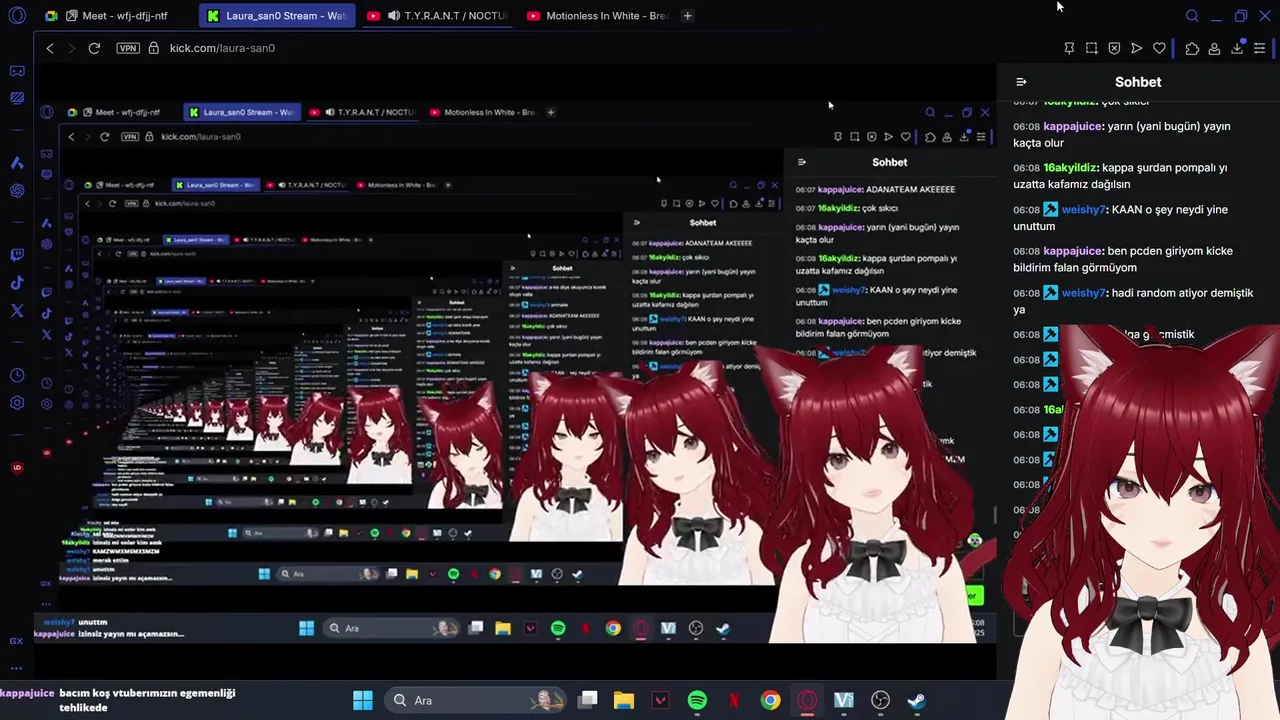Click the search tabs magnifier icon
1280x720 pixels.
pyautogui.click(x=1192, y=16)
